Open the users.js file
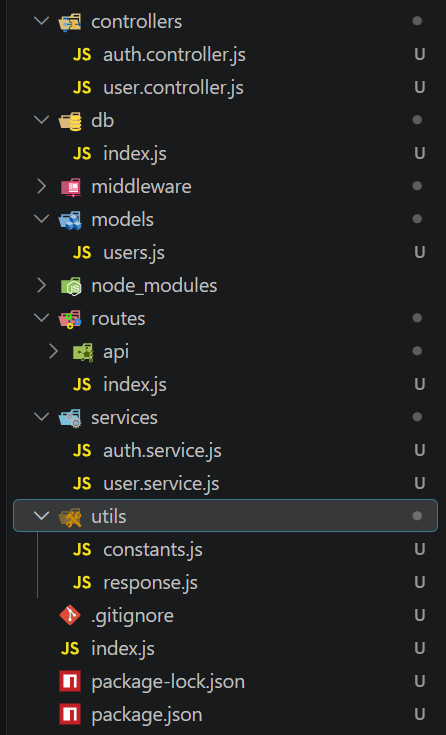Viewport: 446px width, 735px height. (x=134, y=253)
